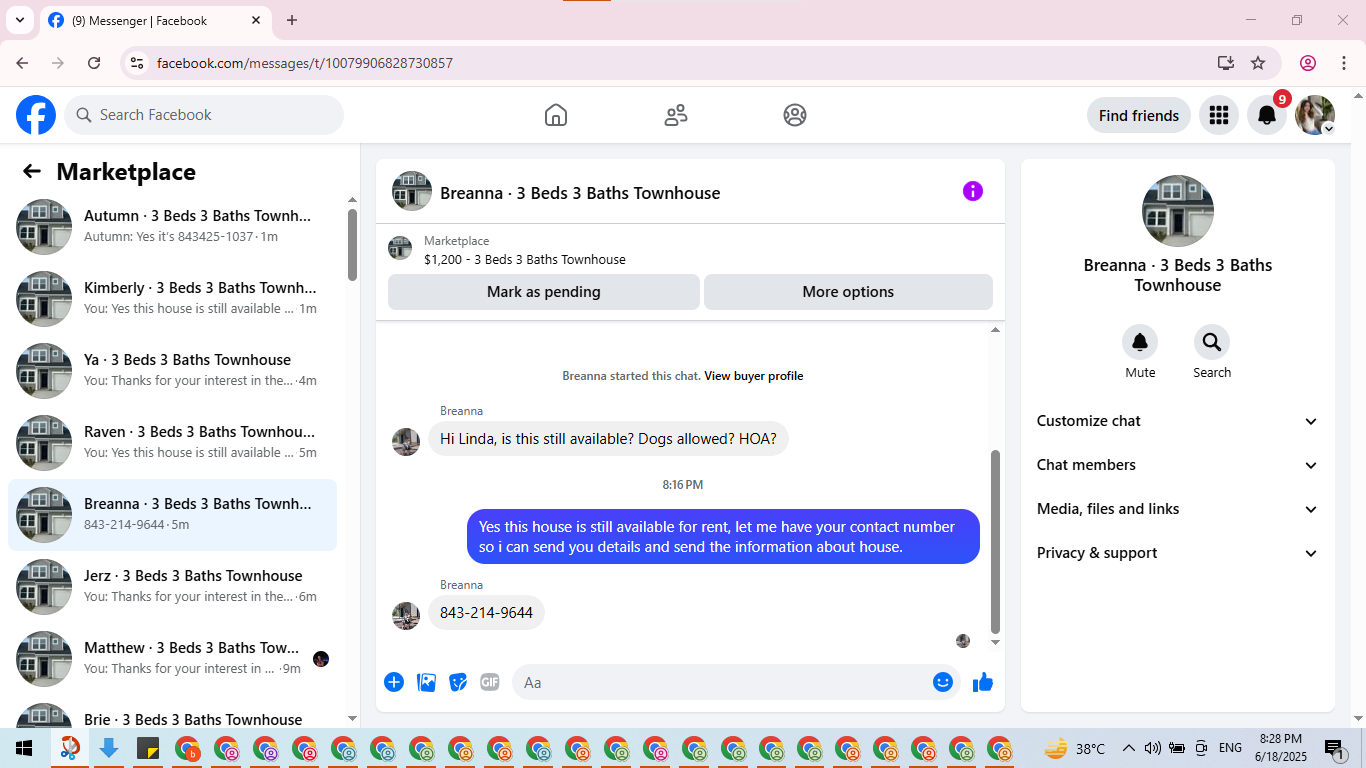The image size is (1366, 768).
Task: Send a thumbs-up like
Action: pyautogui.click(x=983, y=682)
